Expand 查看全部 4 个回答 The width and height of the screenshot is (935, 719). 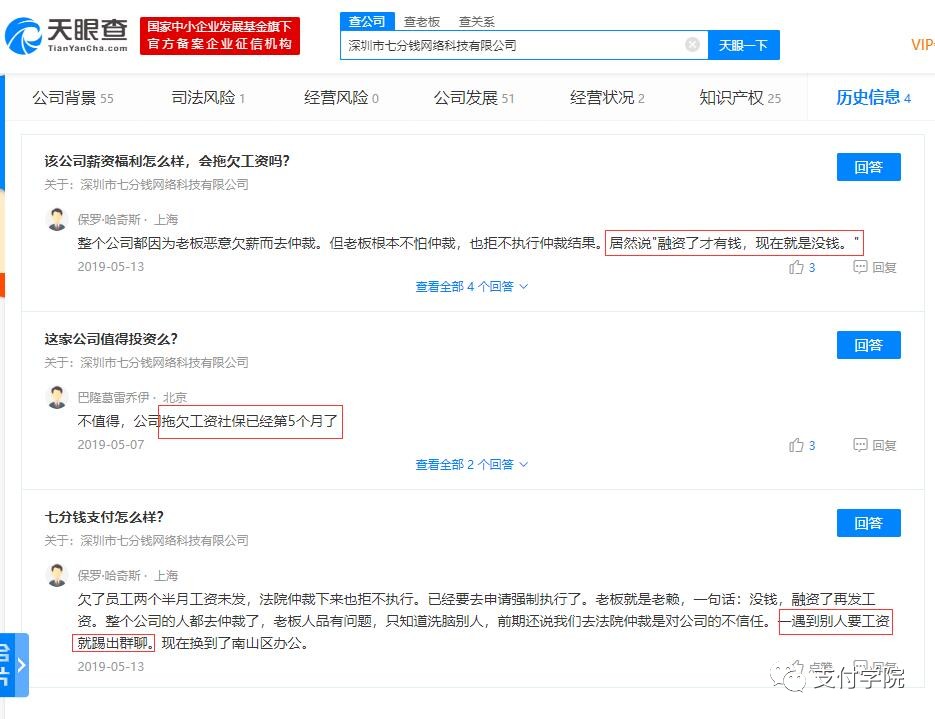pyautogui.click(x=471, y=287)
